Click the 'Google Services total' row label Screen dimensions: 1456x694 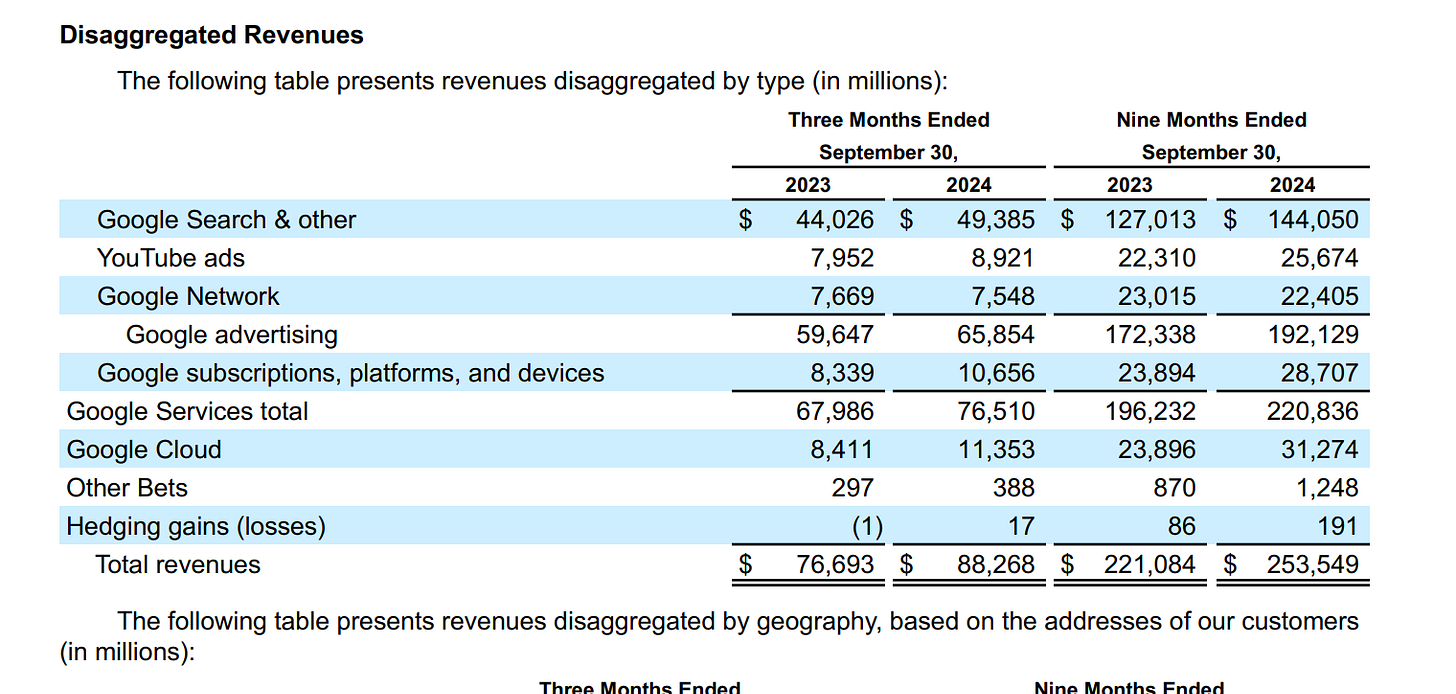187,411
